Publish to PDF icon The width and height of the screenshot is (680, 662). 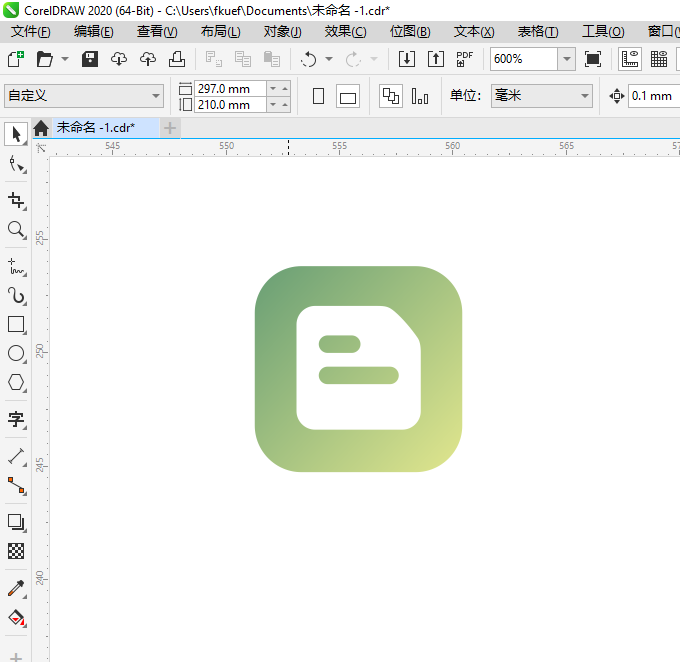[x=464, y=59]
